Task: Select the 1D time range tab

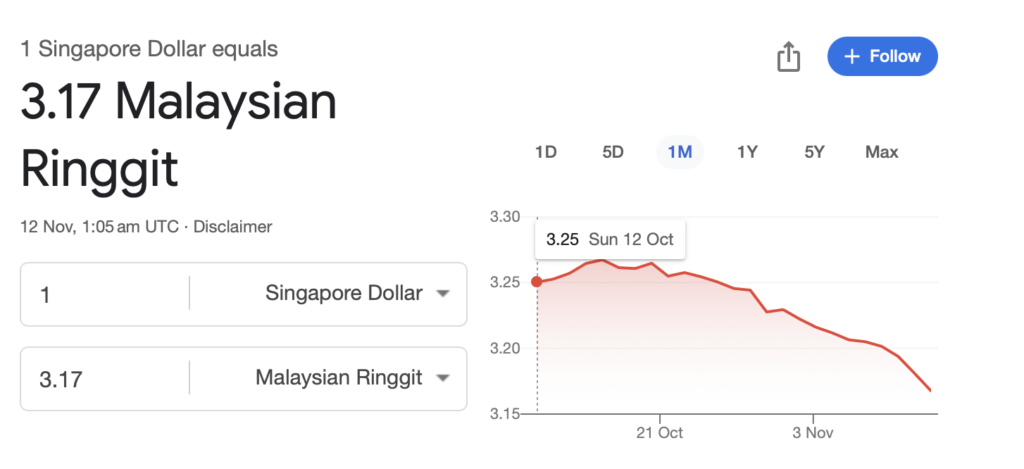Action: coord(545,152)
